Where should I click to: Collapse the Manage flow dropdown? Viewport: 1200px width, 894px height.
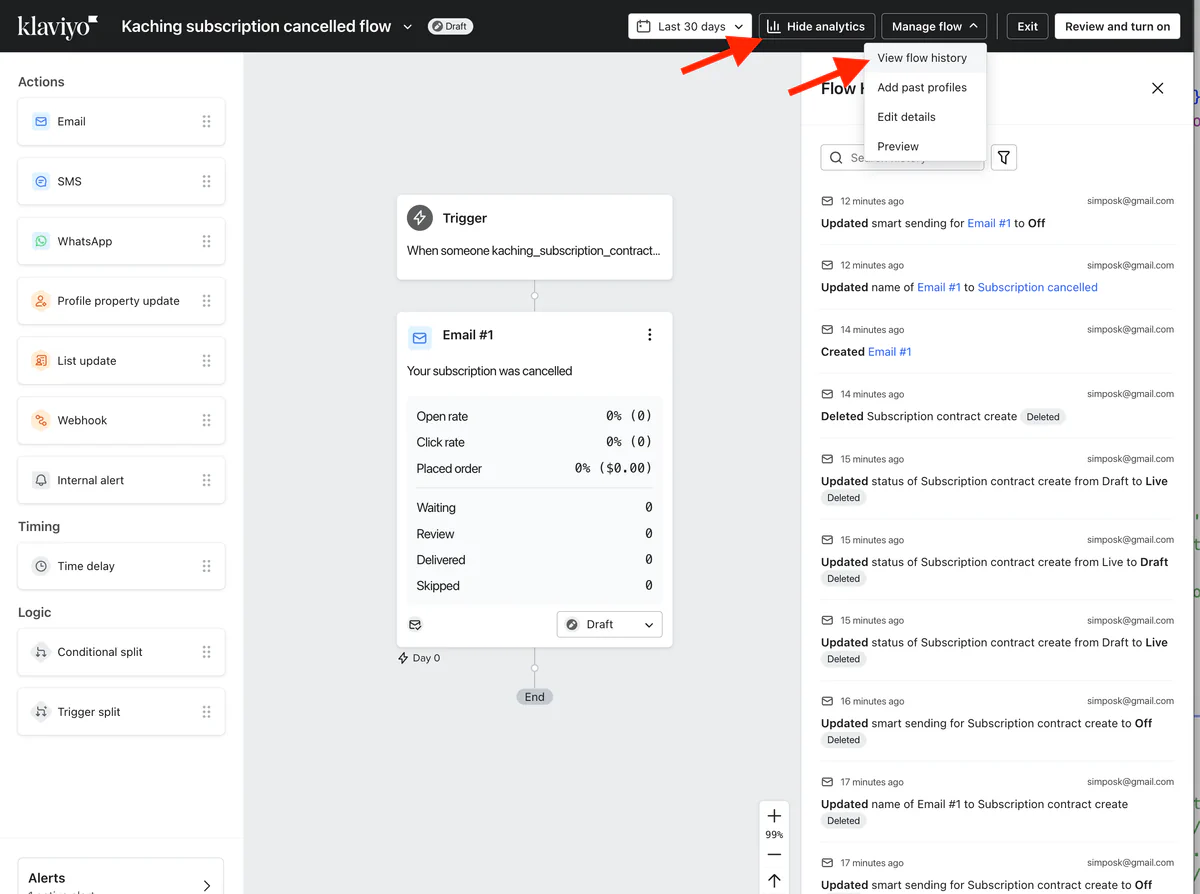[934, 26]
